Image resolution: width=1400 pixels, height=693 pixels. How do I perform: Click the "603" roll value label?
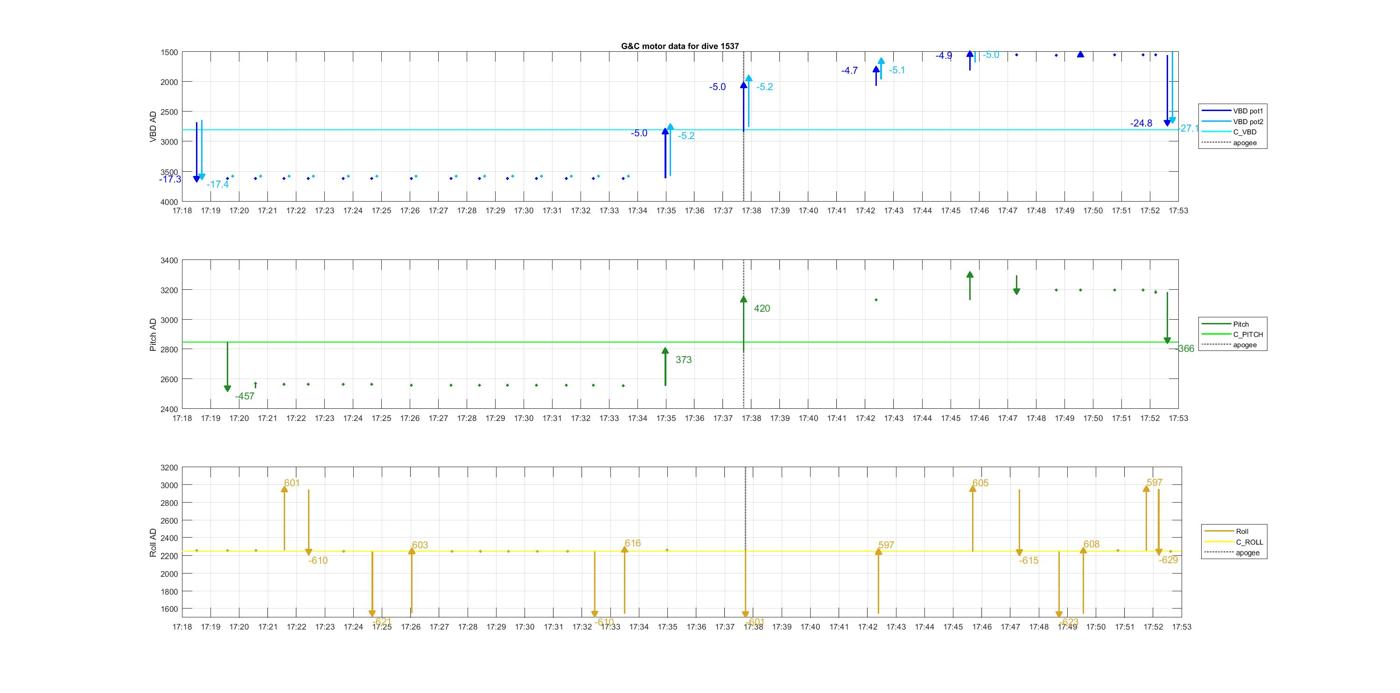point(420,545)
